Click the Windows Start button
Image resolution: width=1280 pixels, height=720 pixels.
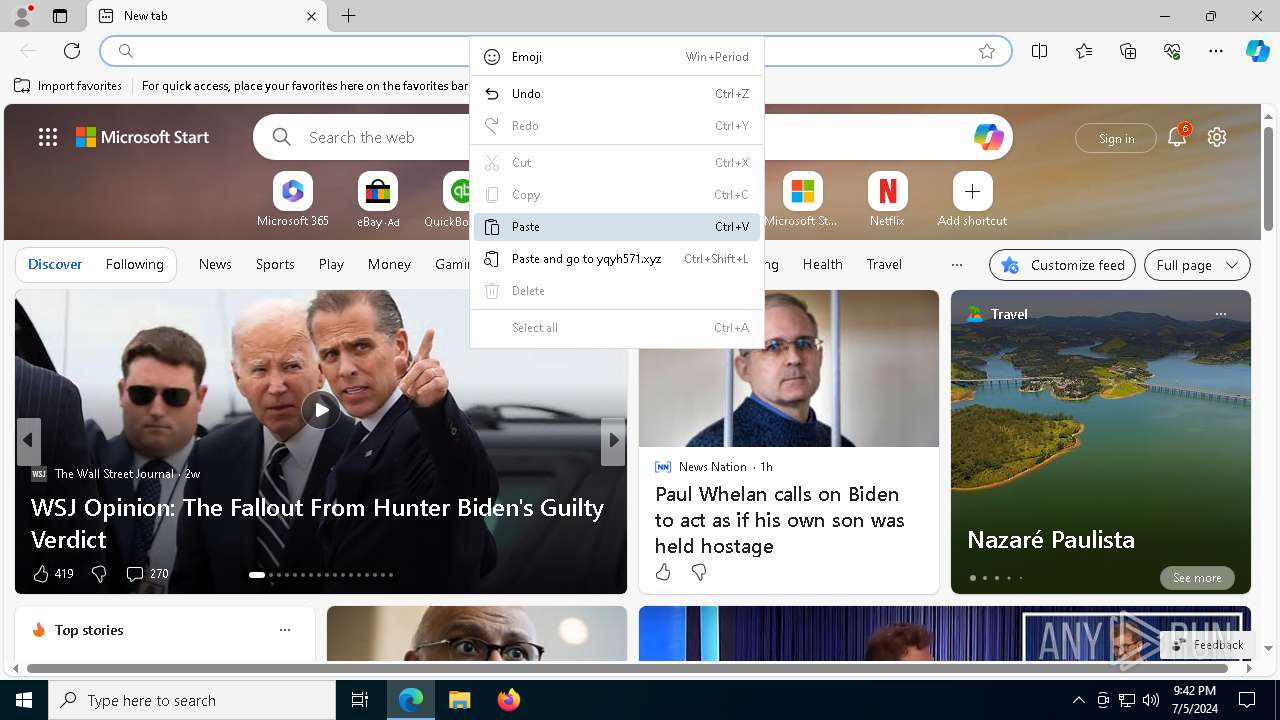(24, 700)
